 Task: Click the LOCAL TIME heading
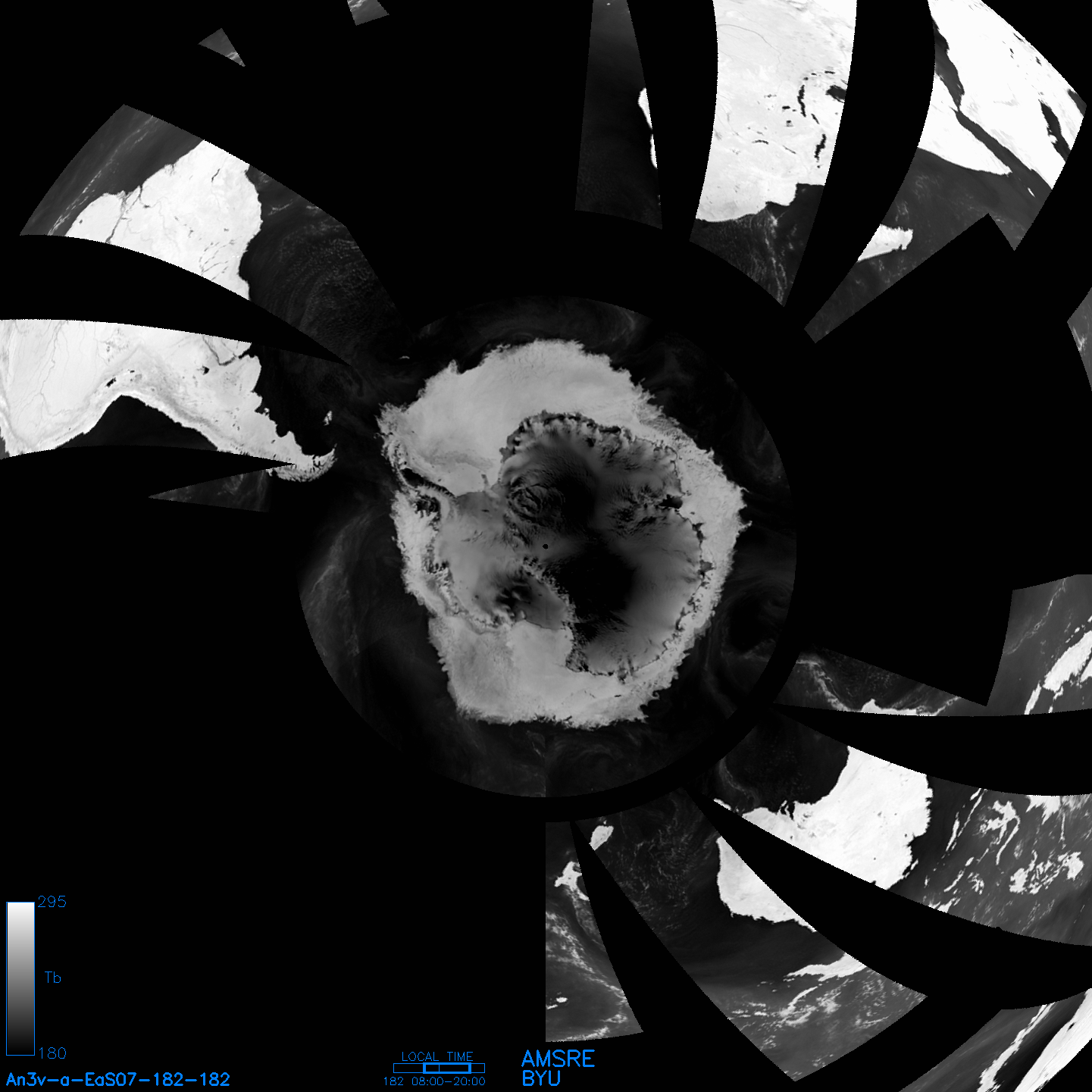pyautogui.click(x=437, y=1056)
